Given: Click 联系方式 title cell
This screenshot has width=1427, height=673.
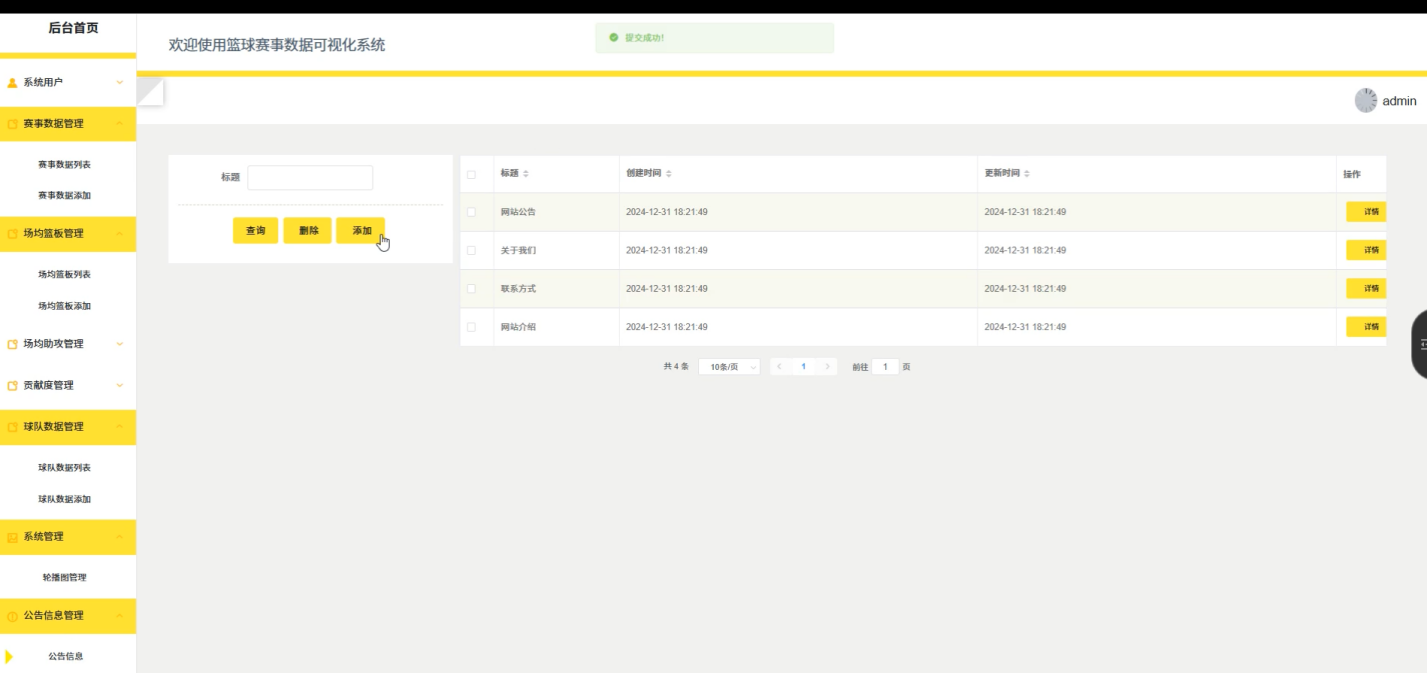Looking at the screenshot, I should (518, 289).
